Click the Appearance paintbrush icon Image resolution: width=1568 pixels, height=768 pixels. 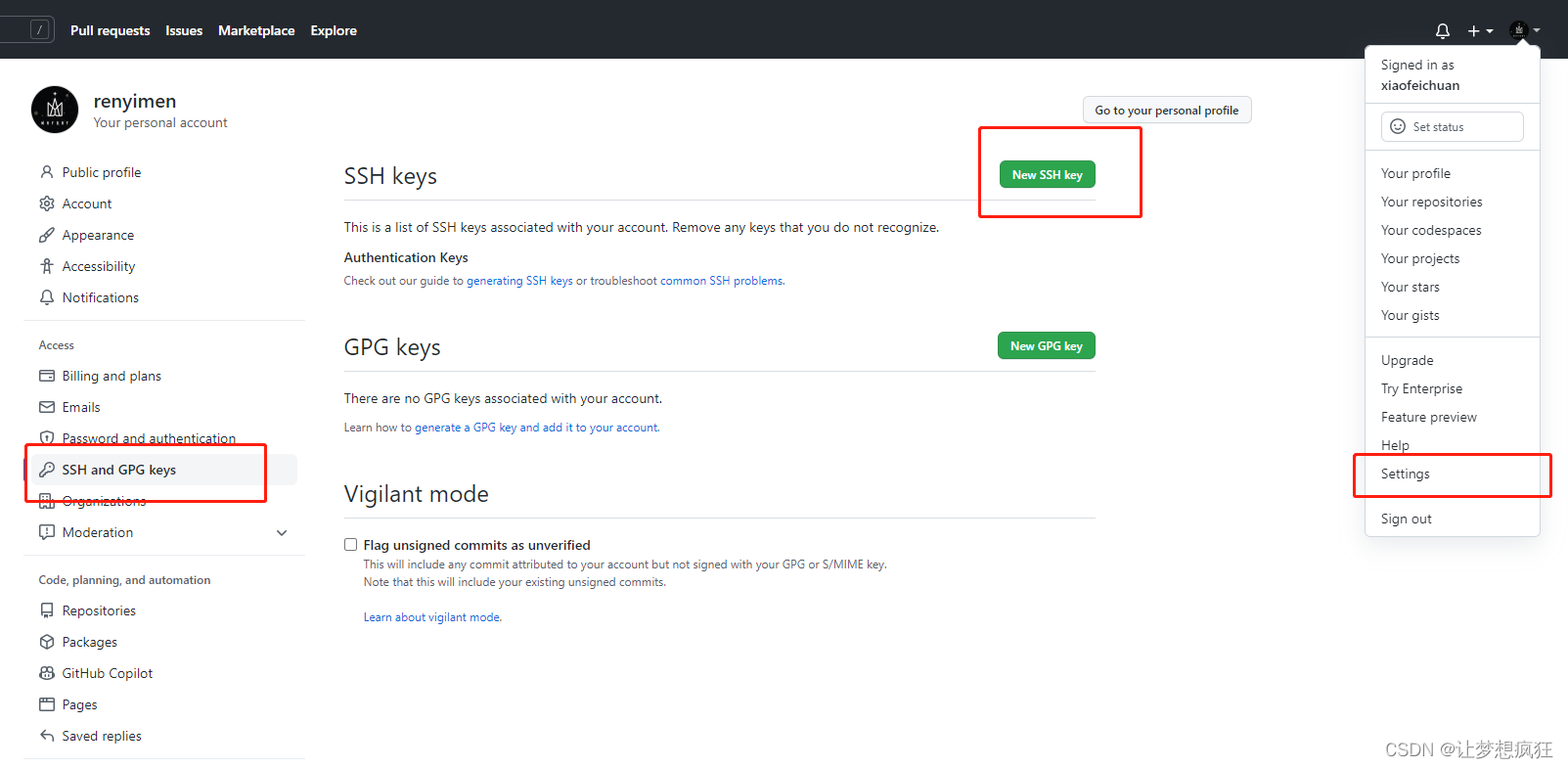coord(47,235)
